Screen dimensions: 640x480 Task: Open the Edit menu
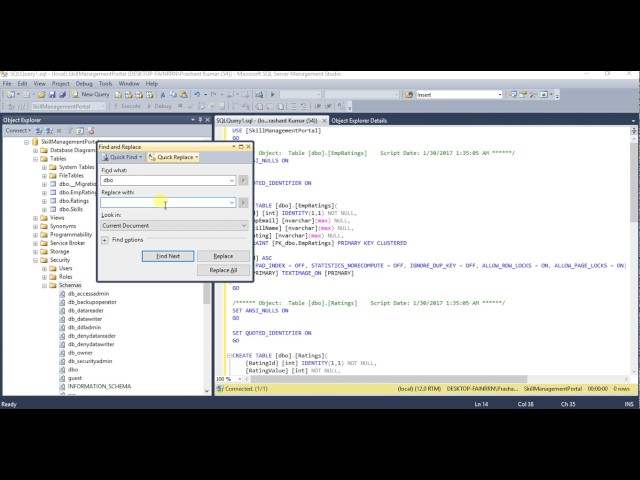[22, 84]
